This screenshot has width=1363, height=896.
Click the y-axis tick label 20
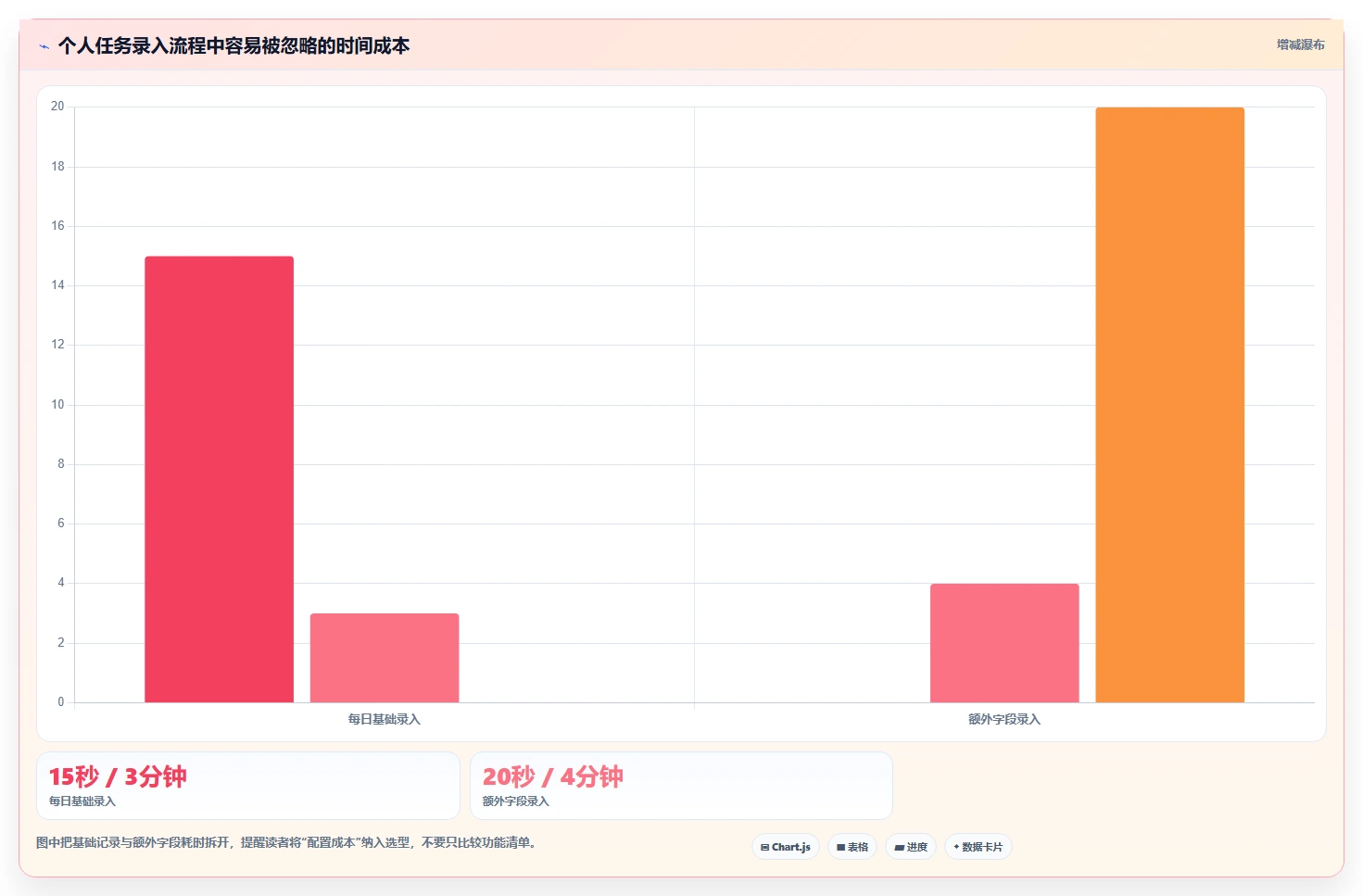(57, 107)
